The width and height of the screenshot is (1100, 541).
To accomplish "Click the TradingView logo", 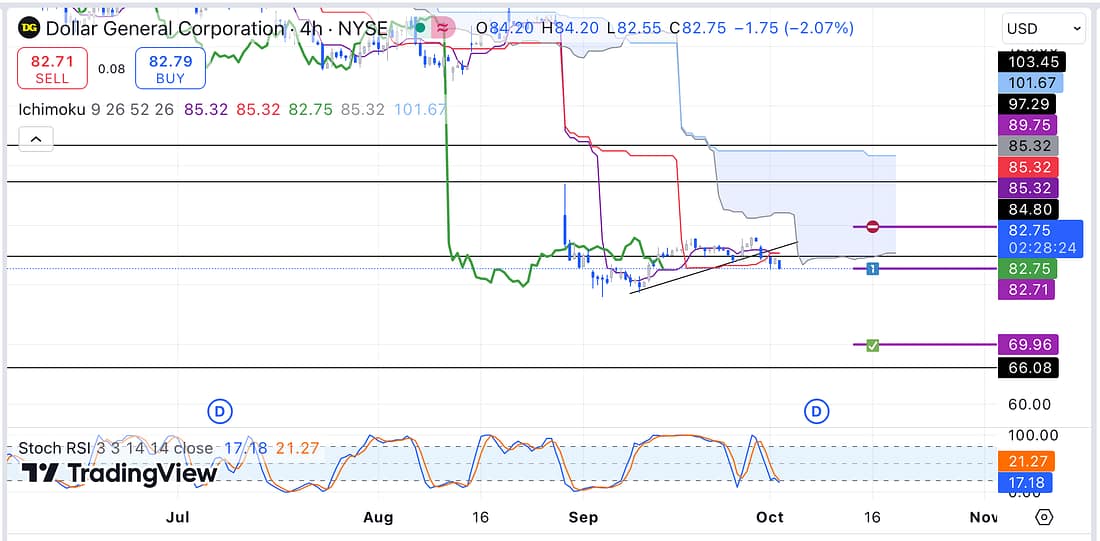I will (119, 473).
